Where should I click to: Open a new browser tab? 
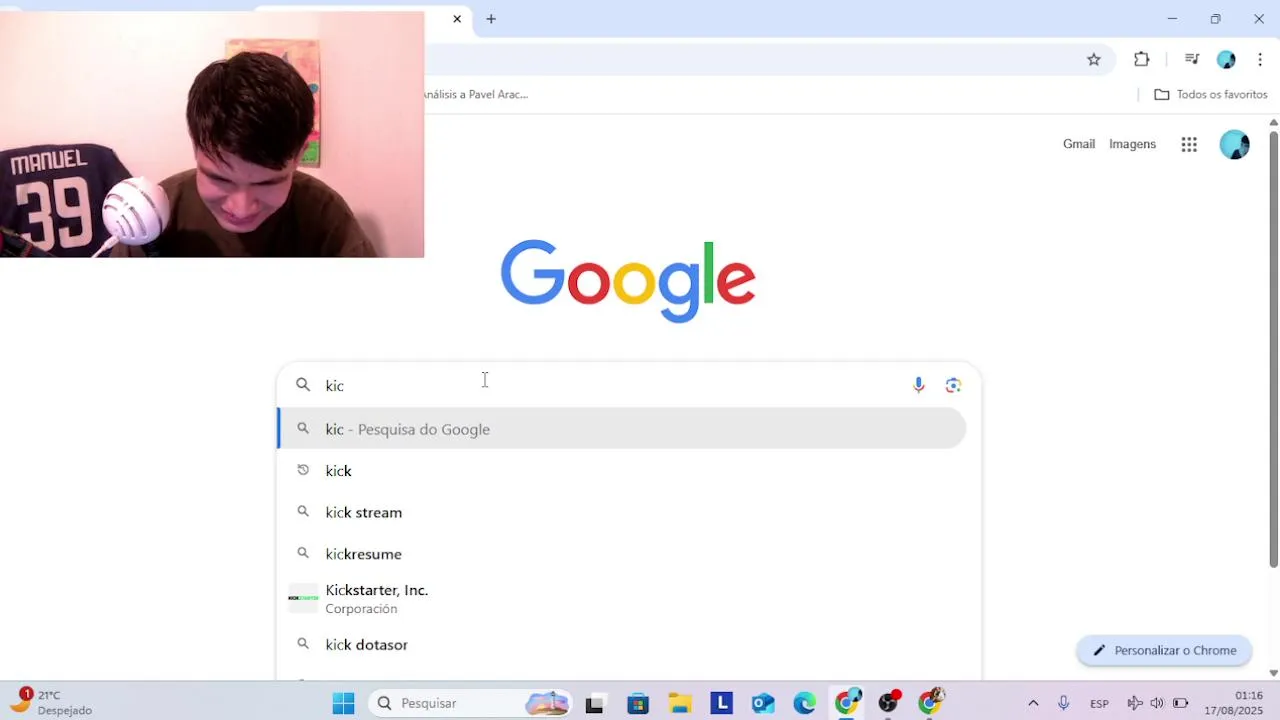point(491,19)
